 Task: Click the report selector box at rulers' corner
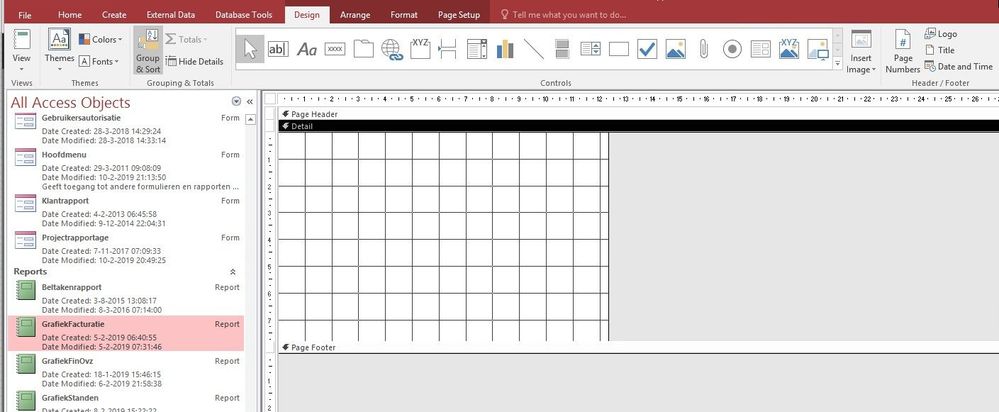click(x=270, y=99)
